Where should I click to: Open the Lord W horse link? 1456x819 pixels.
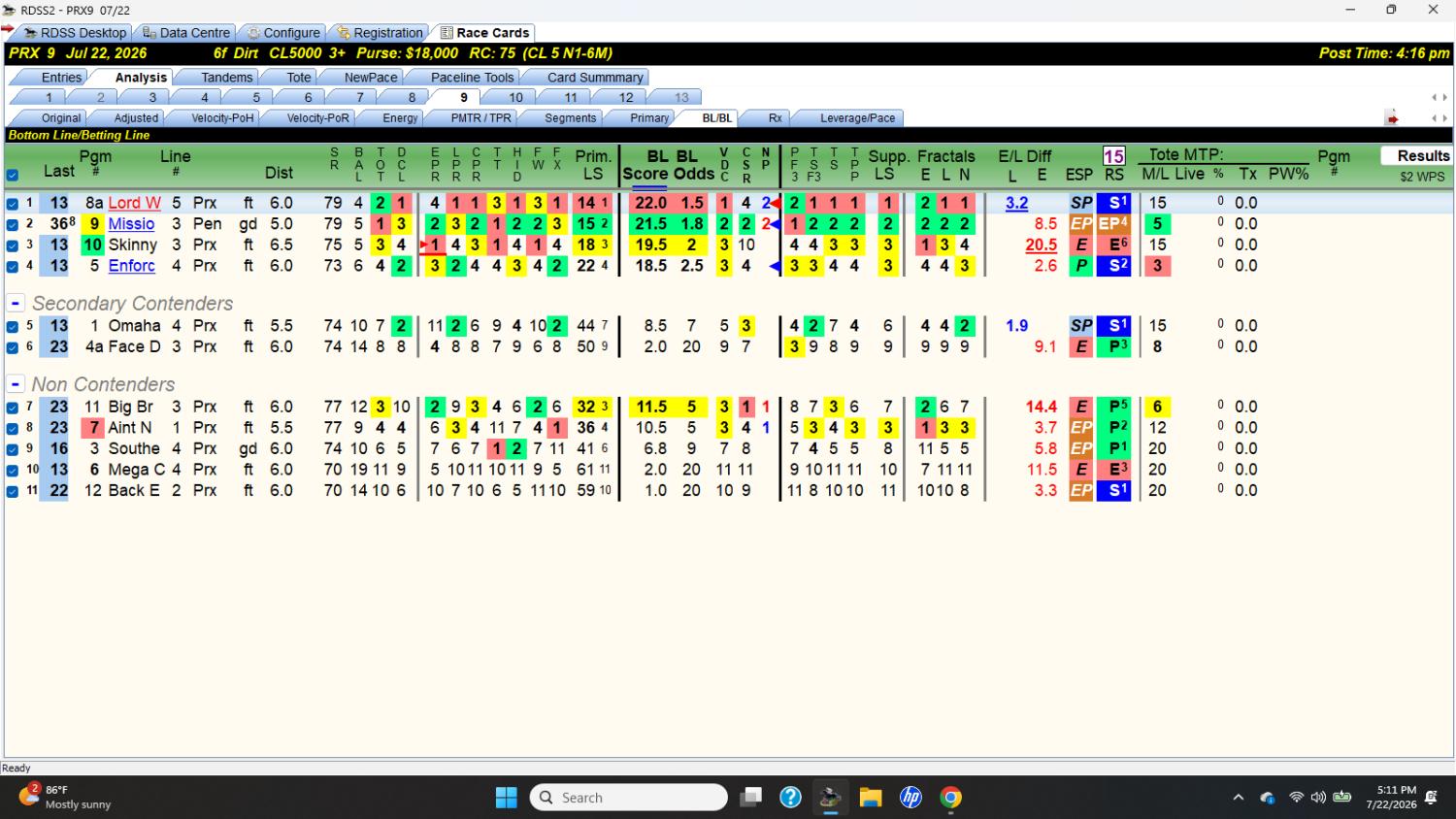point(134,203)
